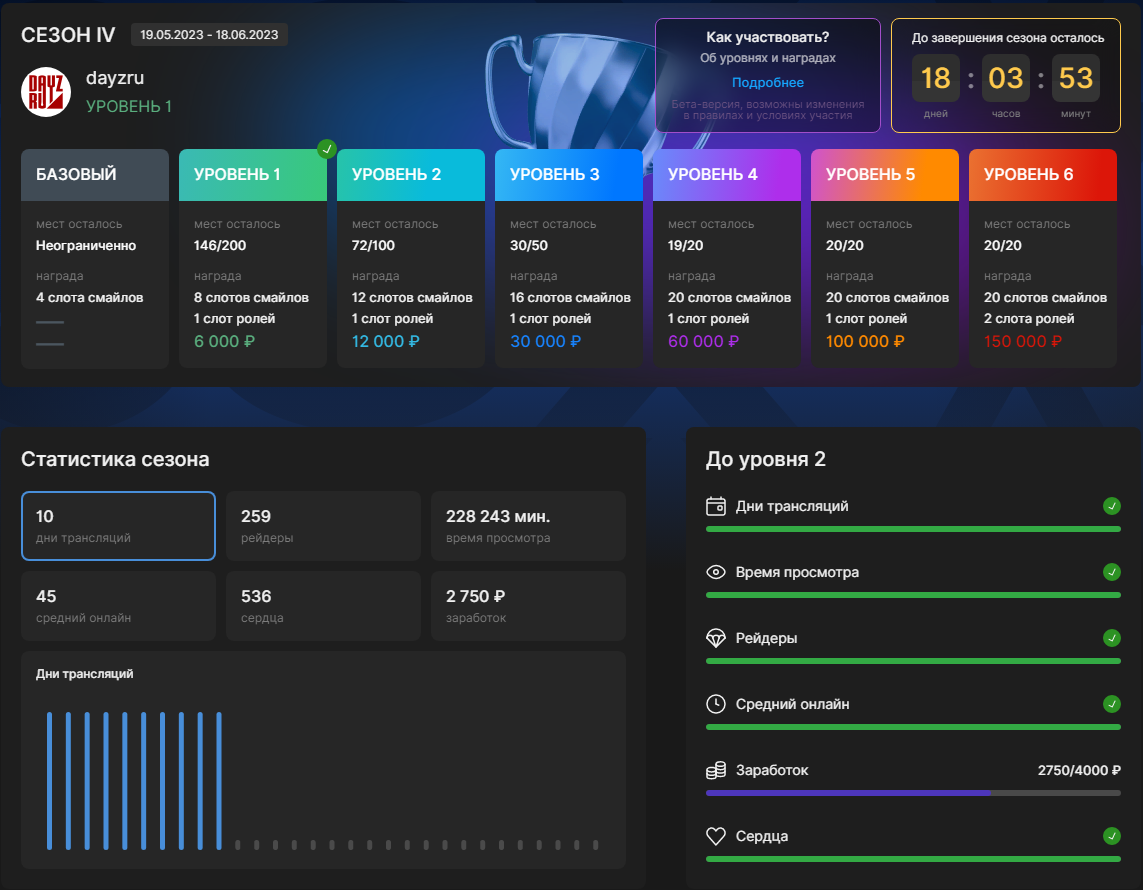This screenshot has width=1143, height=890.
Task: Click the heart icon beside Сердца
Action: coord(715,836)
